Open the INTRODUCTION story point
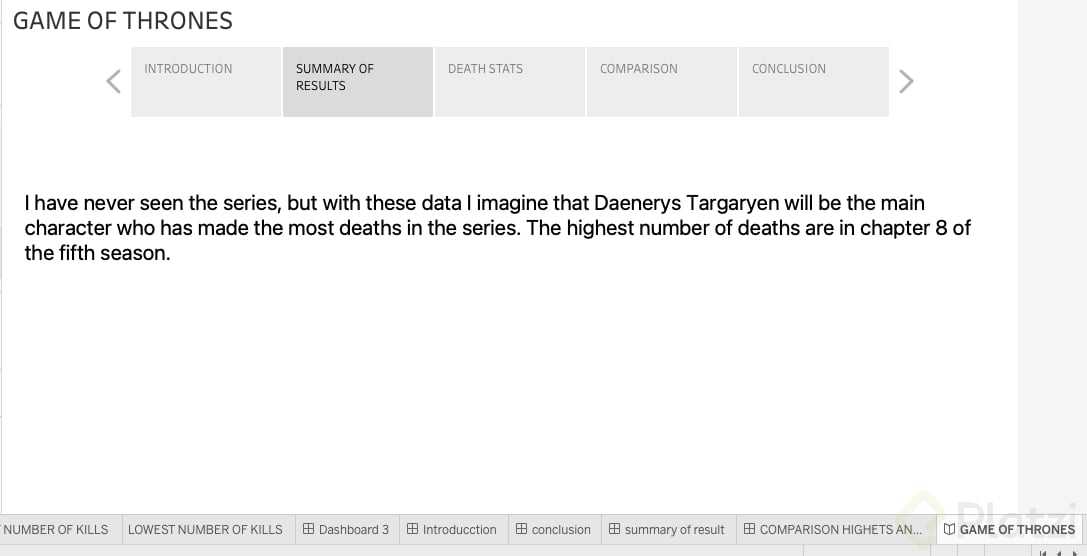This screenshot has height=556, width=1087. [x=206, y=82]
